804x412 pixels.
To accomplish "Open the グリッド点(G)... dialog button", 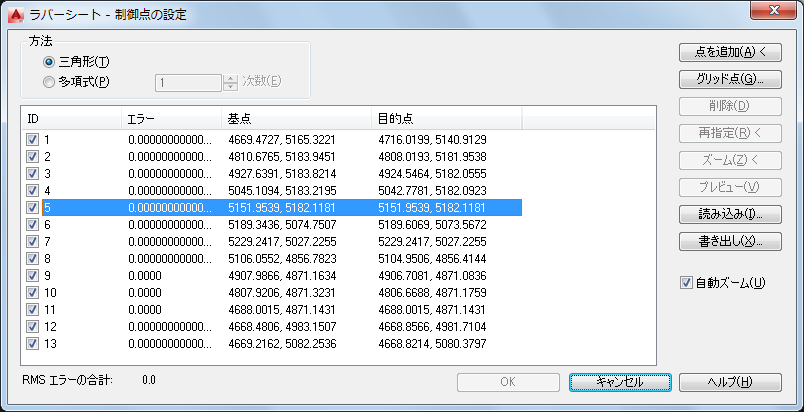I will pyautogui.click(x=730, y=79).
